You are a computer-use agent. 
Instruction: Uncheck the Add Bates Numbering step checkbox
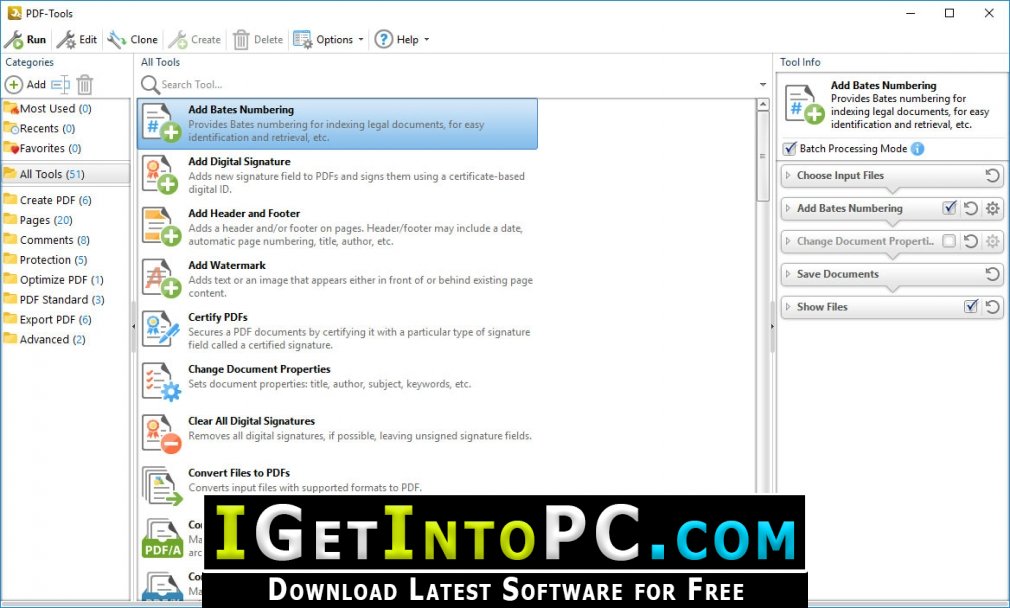(949, 207)
